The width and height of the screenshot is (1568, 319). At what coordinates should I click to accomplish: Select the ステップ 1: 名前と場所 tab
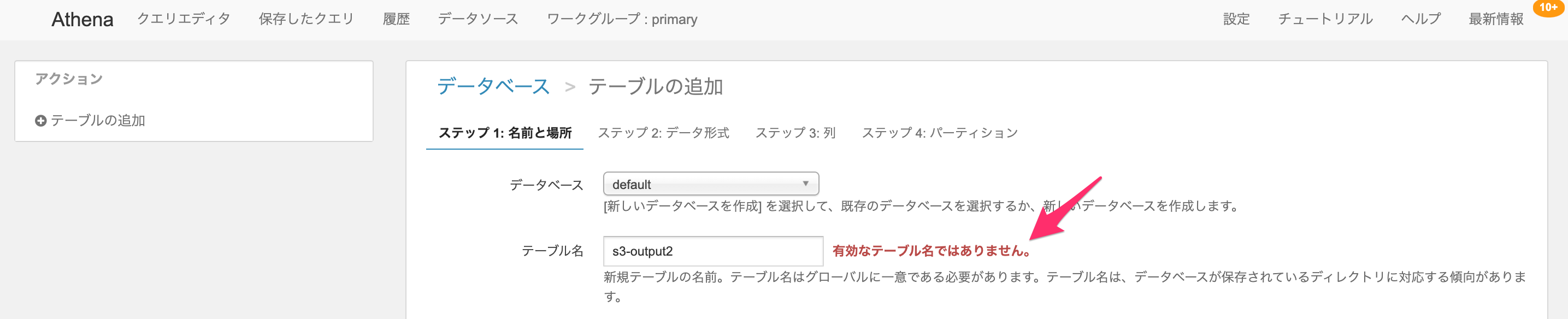coord(505,133)
